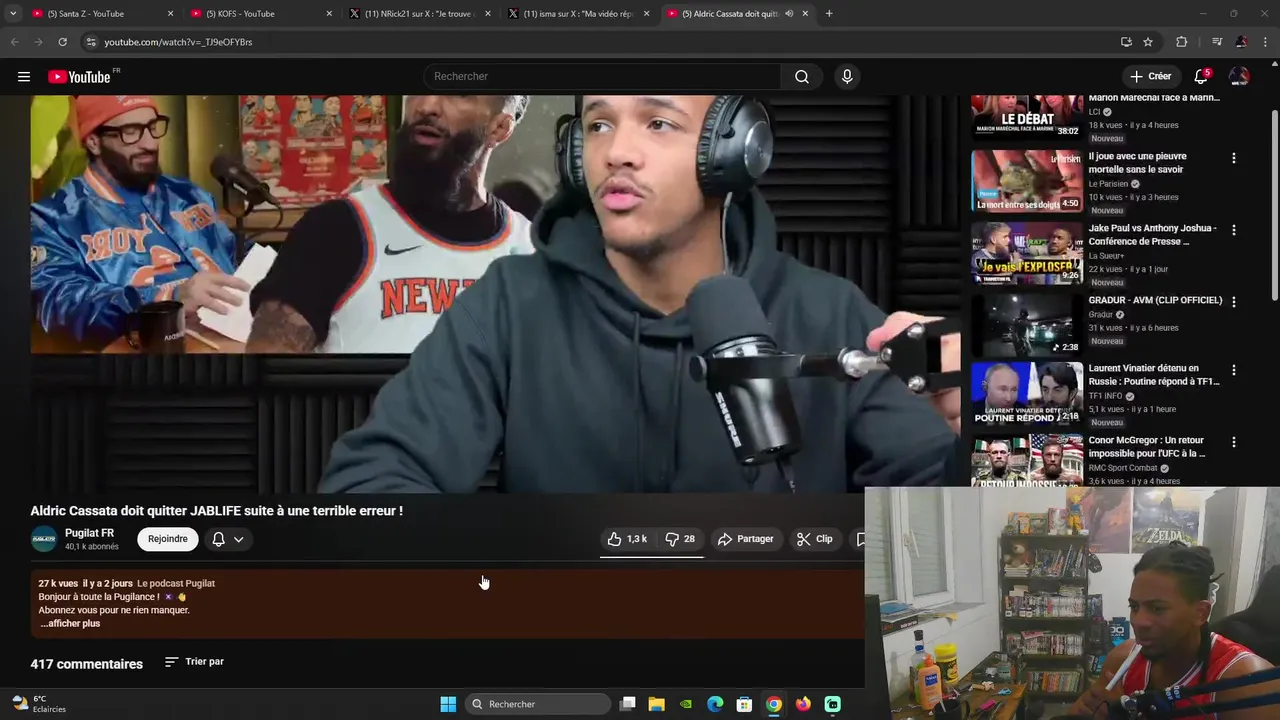Open options for Jake Paul vs Anthony Joshua video
Viewport: 1280px width, 720px height.
[1233, 230]
